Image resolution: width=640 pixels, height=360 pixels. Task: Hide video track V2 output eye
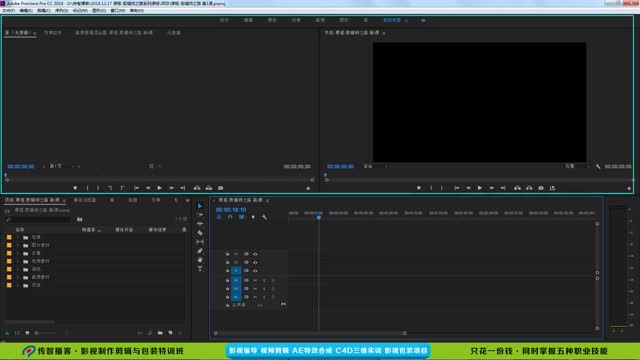point(255,262)
